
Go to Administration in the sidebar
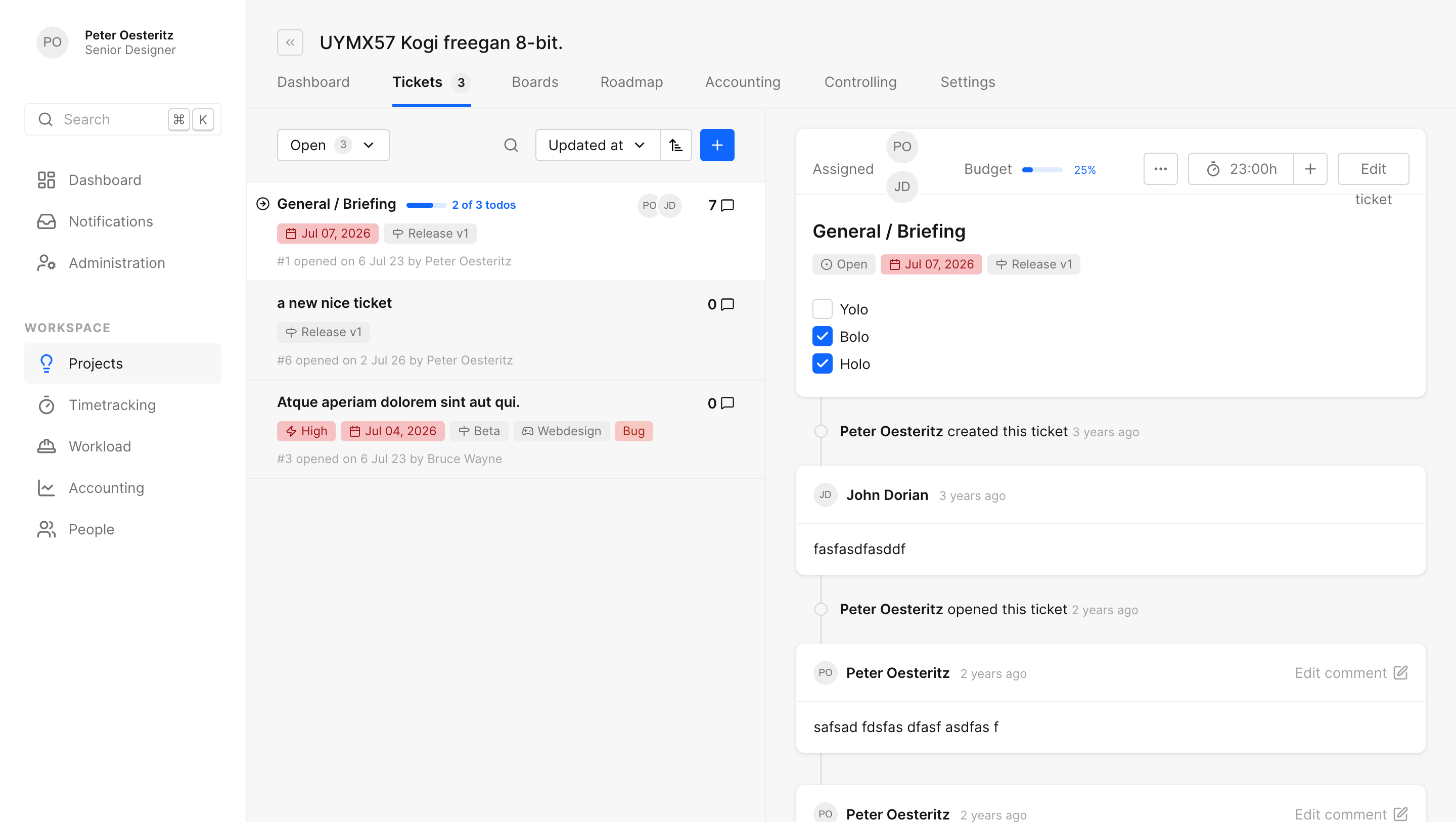[123, 263]
